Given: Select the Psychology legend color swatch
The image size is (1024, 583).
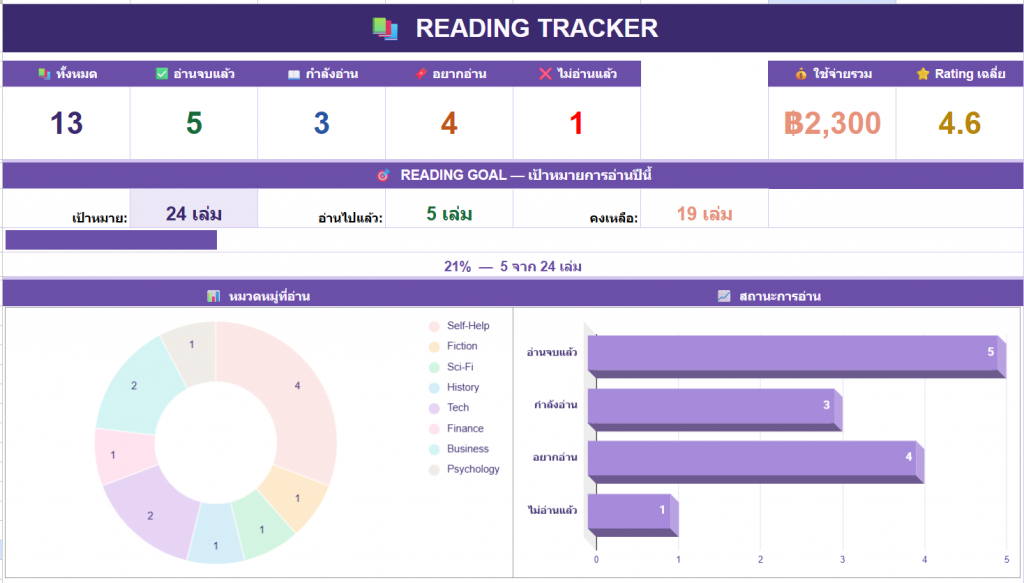Looking at the screenshot, I should tap(434, 470).
